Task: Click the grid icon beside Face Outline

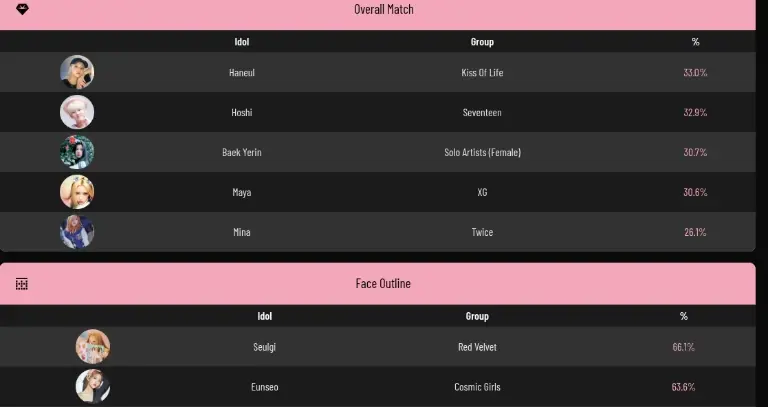Action: [22, 284]
